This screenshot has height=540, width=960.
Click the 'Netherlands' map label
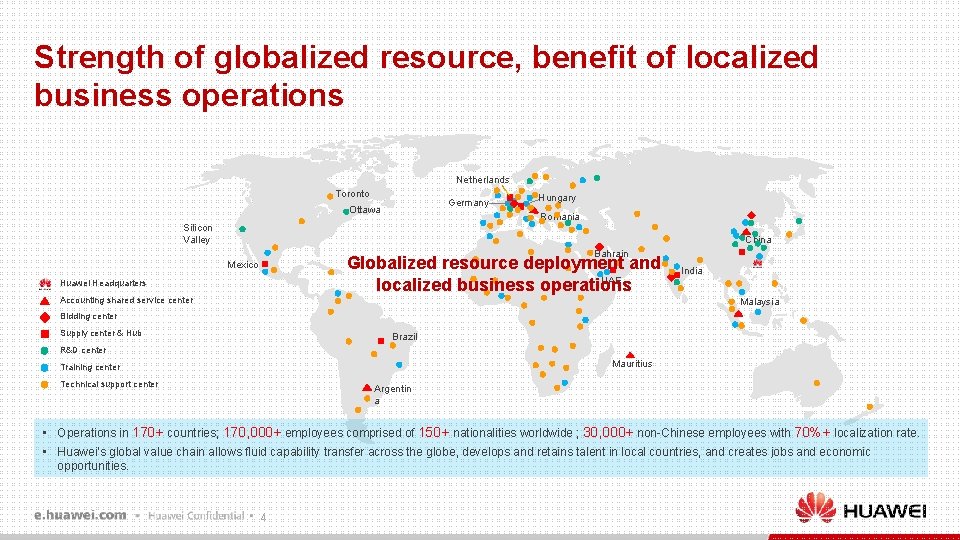click(x=482, y=179)
